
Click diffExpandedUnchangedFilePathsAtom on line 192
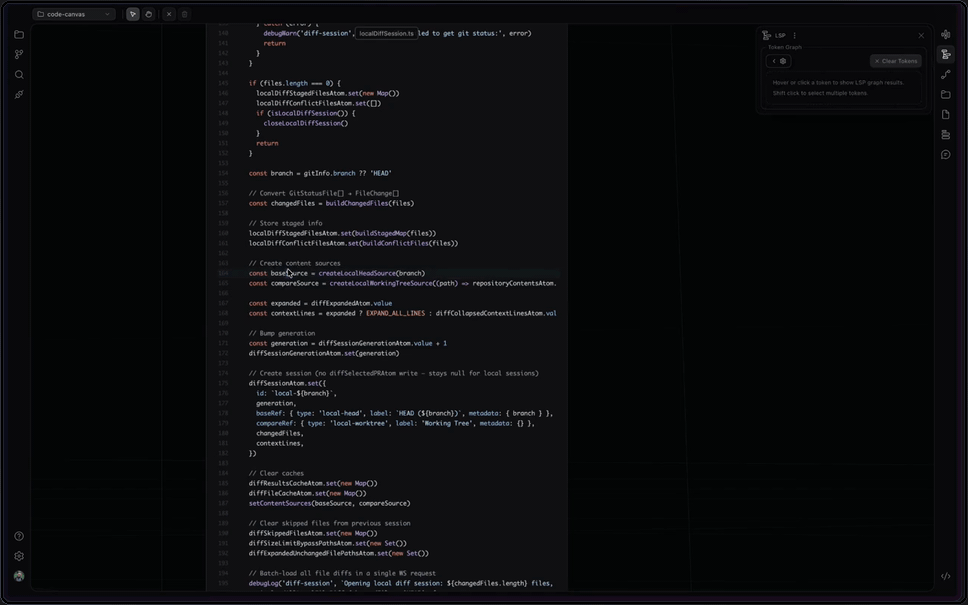311,553
